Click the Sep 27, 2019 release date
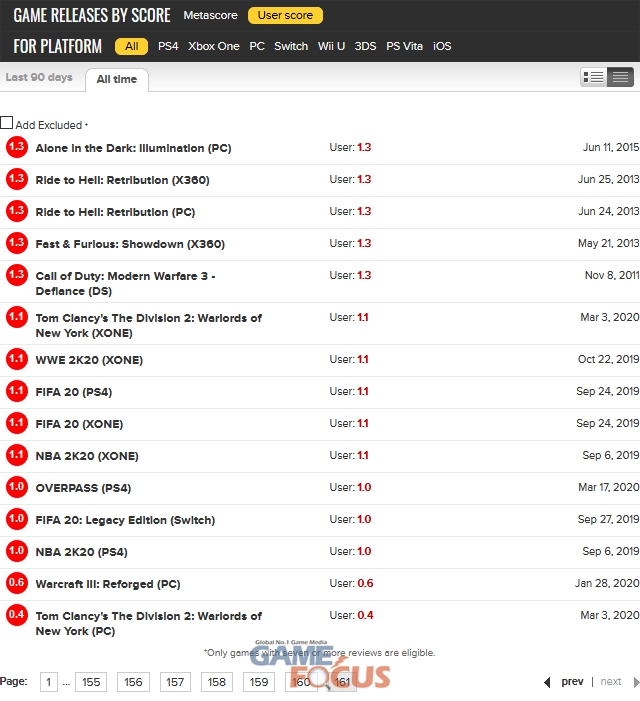 pyautogui.click(x=608, y=519)
